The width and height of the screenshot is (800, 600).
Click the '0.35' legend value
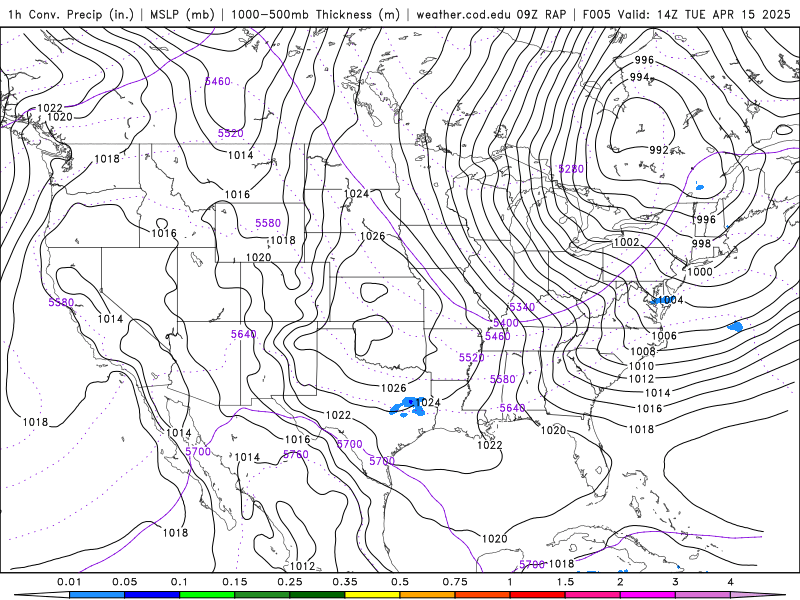pos(345,582)
